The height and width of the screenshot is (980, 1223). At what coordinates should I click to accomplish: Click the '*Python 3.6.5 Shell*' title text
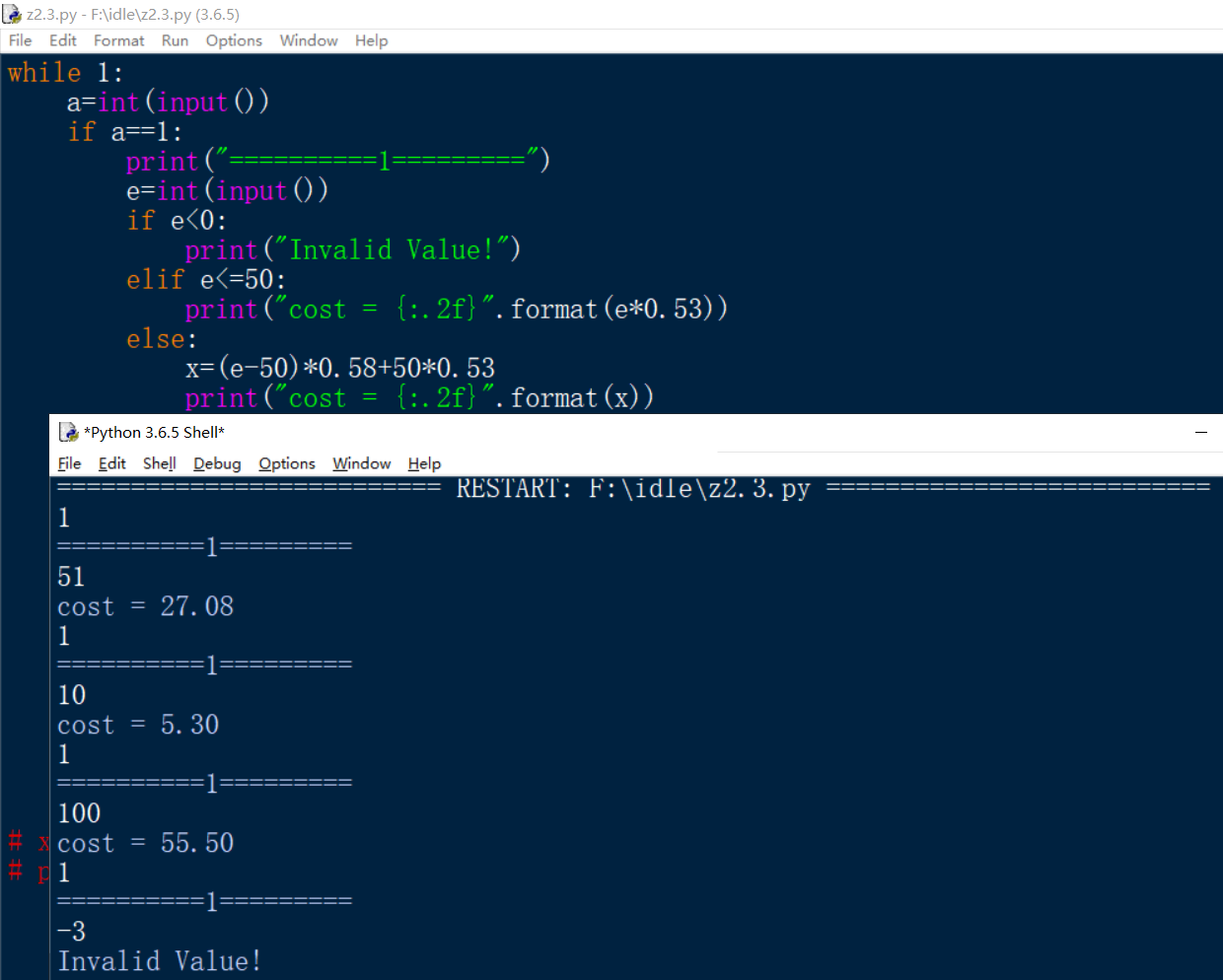pos(155,432)
